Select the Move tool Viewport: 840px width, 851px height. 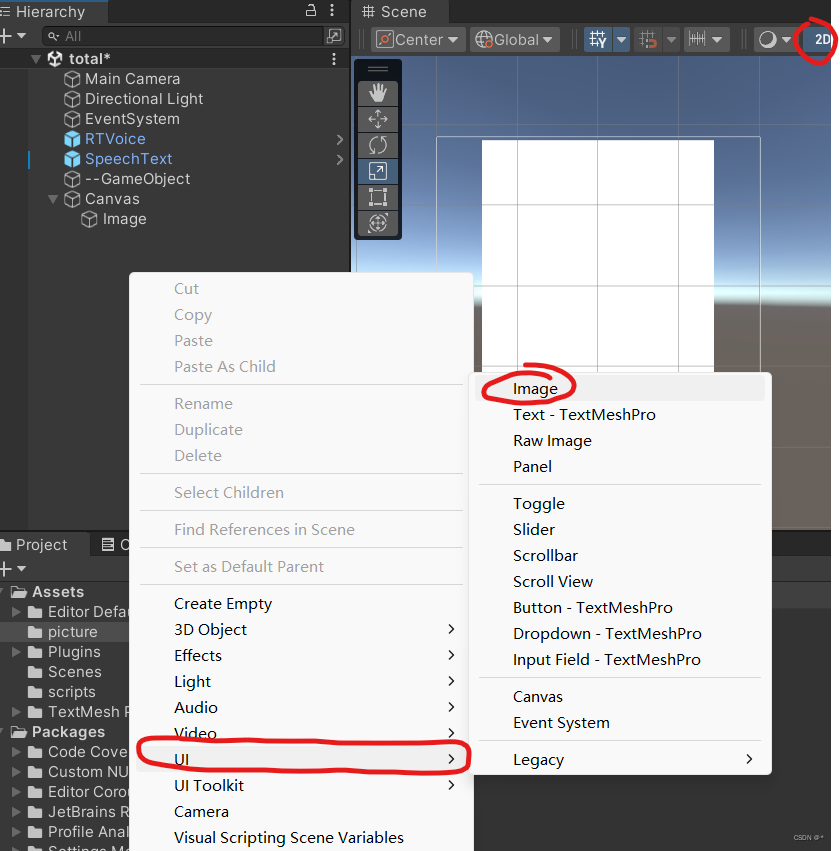click(x=377, y=119)
